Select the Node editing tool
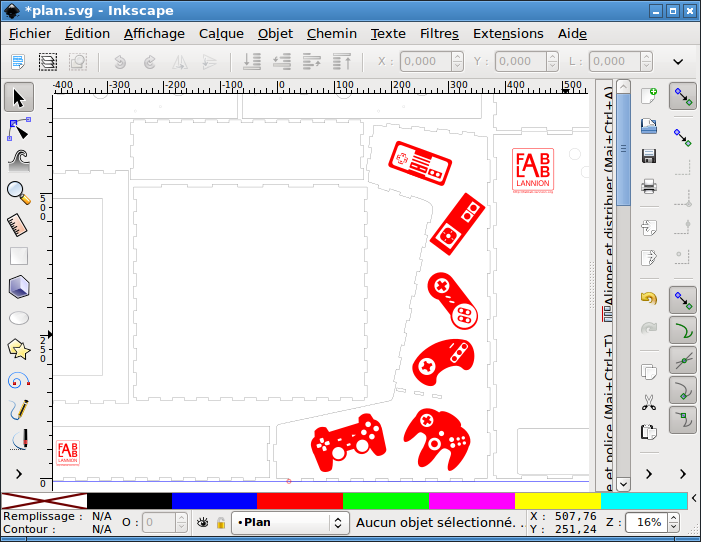The image size is (701, 542). (19, 130)
